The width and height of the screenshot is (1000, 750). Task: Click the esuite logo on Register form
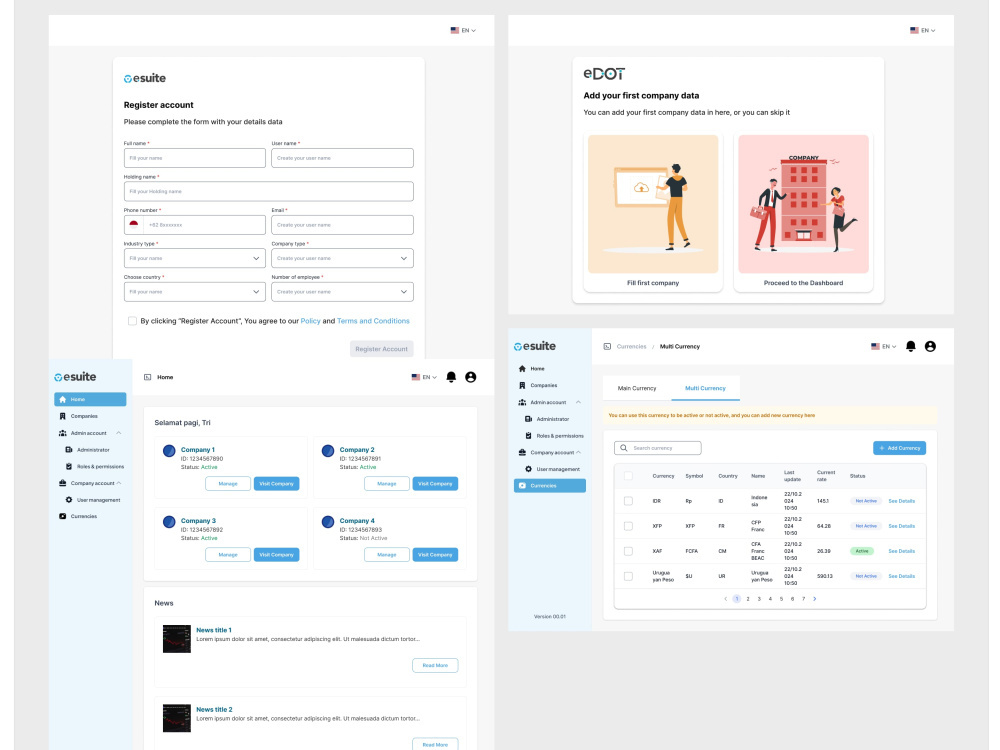click(x=145, y=78)
